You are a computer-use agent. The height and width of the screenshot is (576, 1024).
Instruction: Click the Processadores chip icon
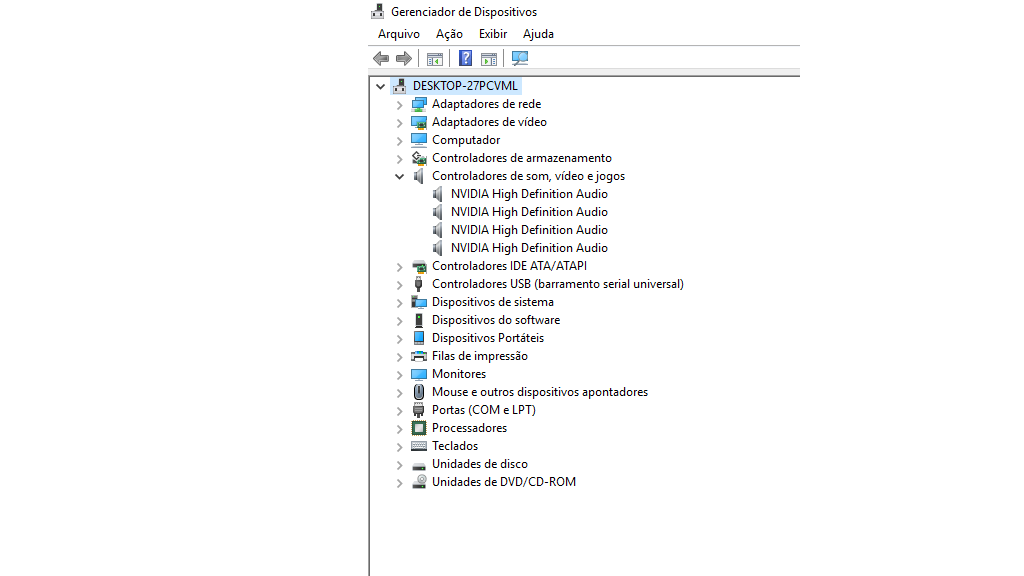click(x=419, y=428)
